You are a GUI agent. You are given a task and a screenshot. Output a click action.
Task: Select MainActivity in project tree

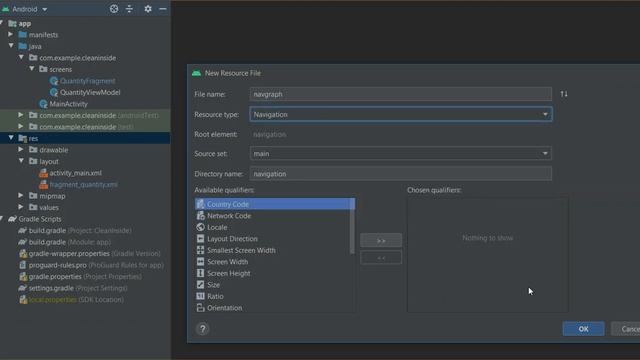tap(68, 104)
